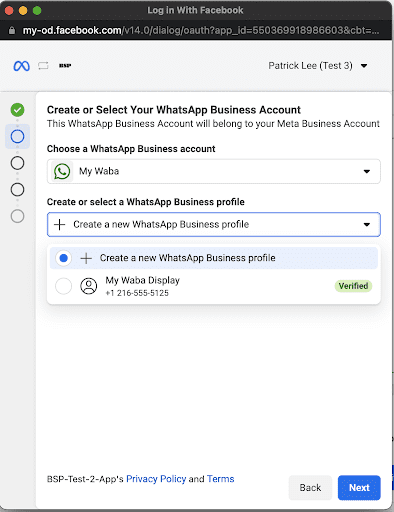Screen dimensions: 394x512
Task: Click the lock icon in the address bar
Action: tap(12, 31)
